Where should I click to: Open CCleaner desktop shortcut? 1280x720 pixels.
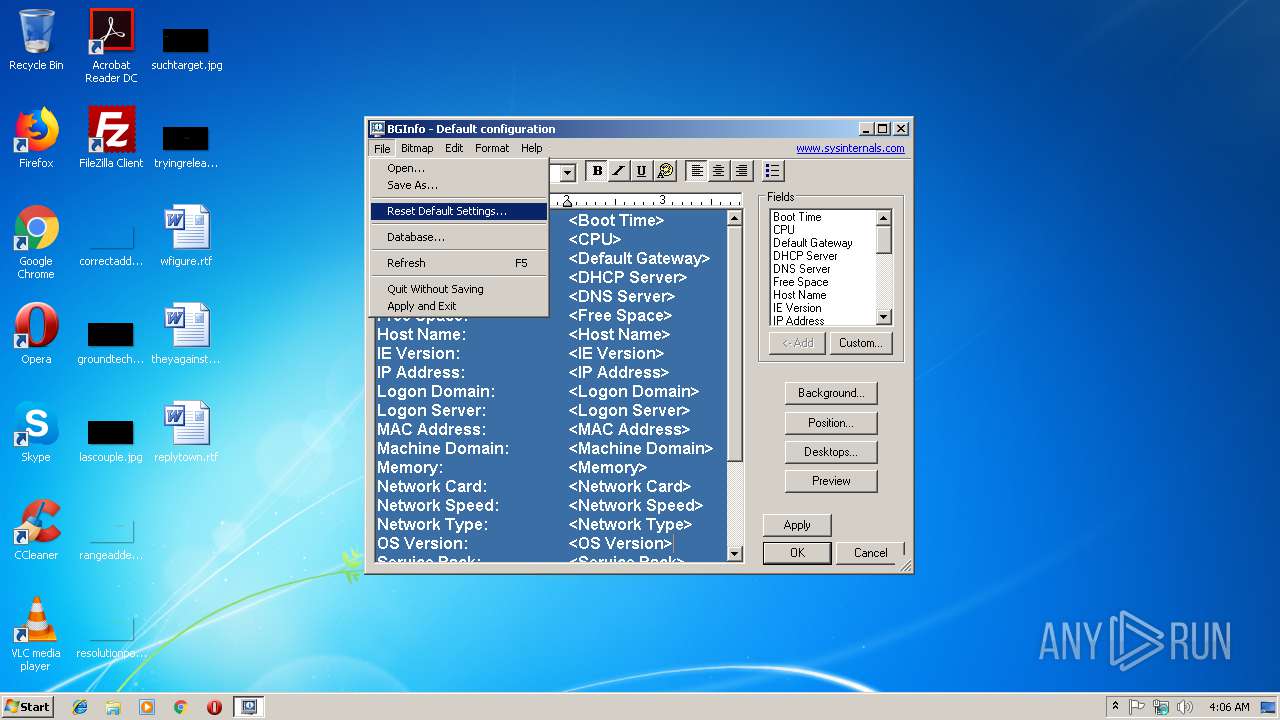pos(36,530)
